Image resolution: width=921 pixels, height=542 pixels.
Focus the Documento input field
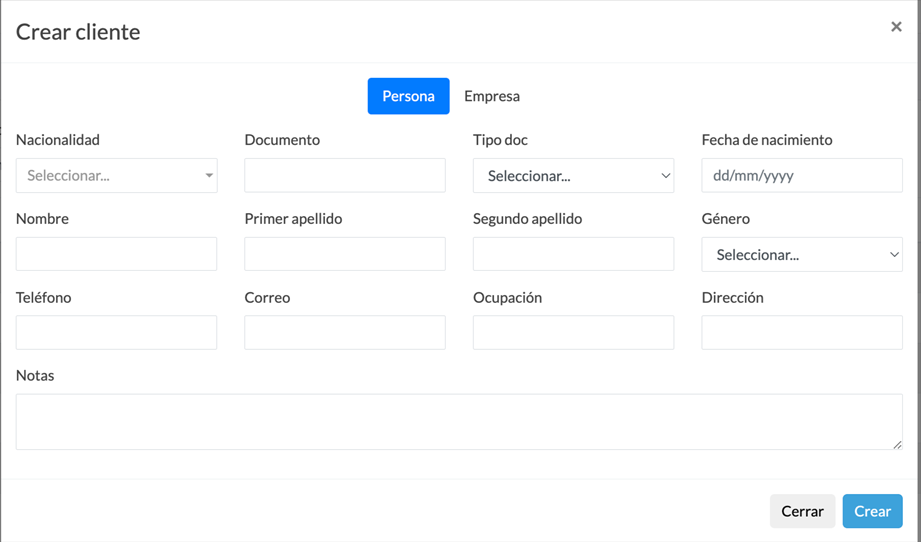(345, 175)
